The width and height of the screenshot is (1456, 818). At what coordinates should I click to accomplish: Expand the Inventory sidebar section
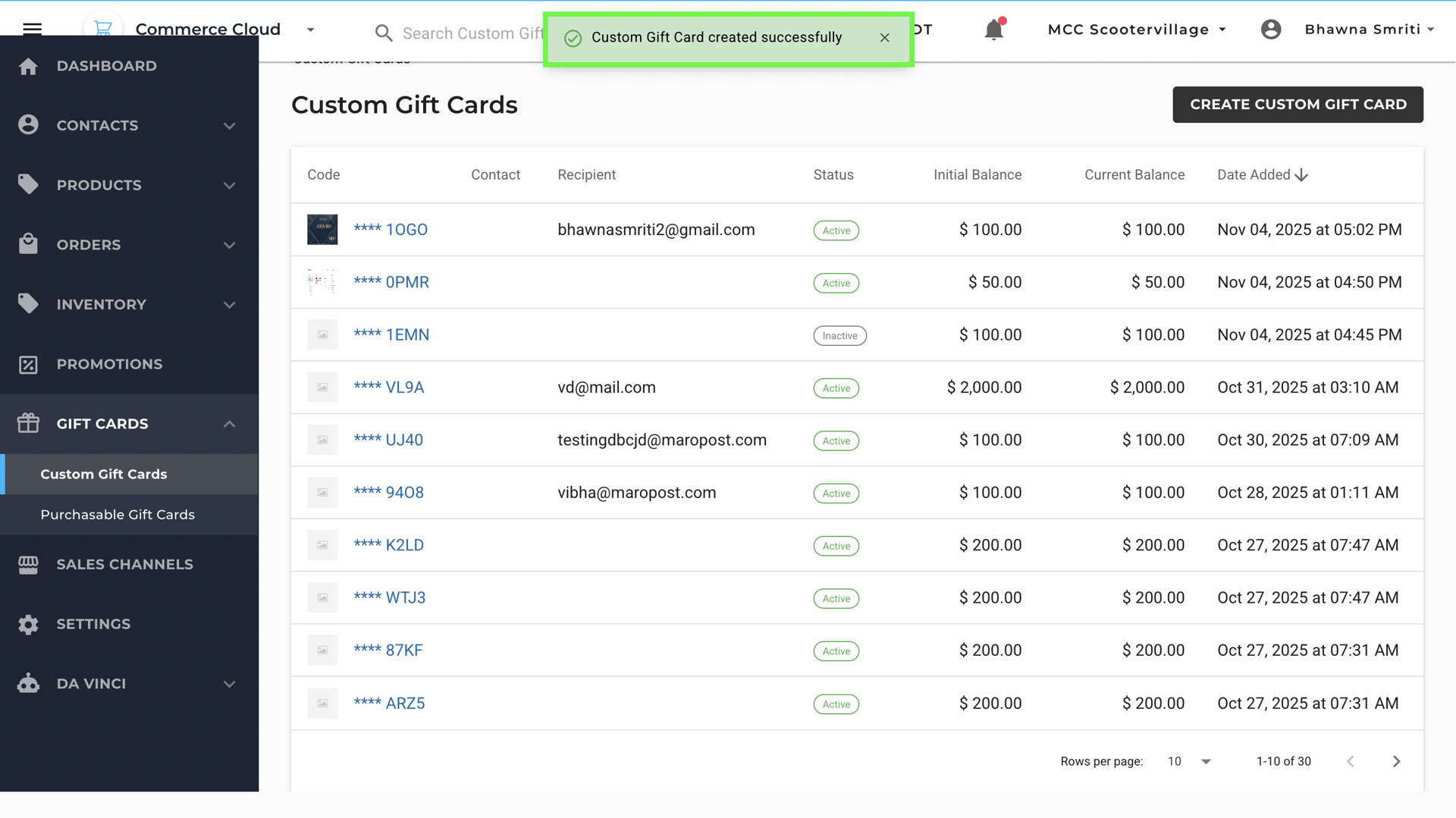229,305
